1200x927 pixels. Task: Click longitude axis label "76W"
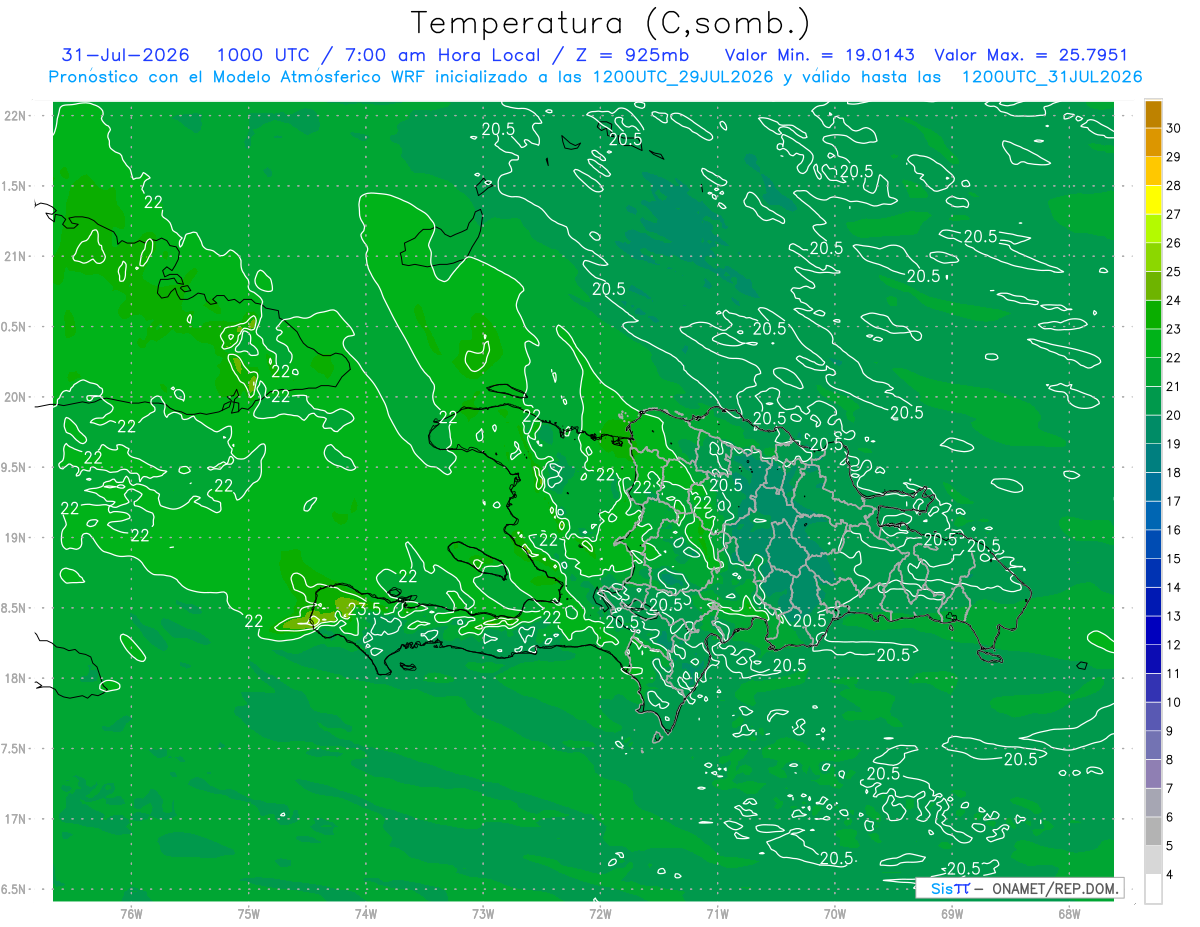[131, 913]
